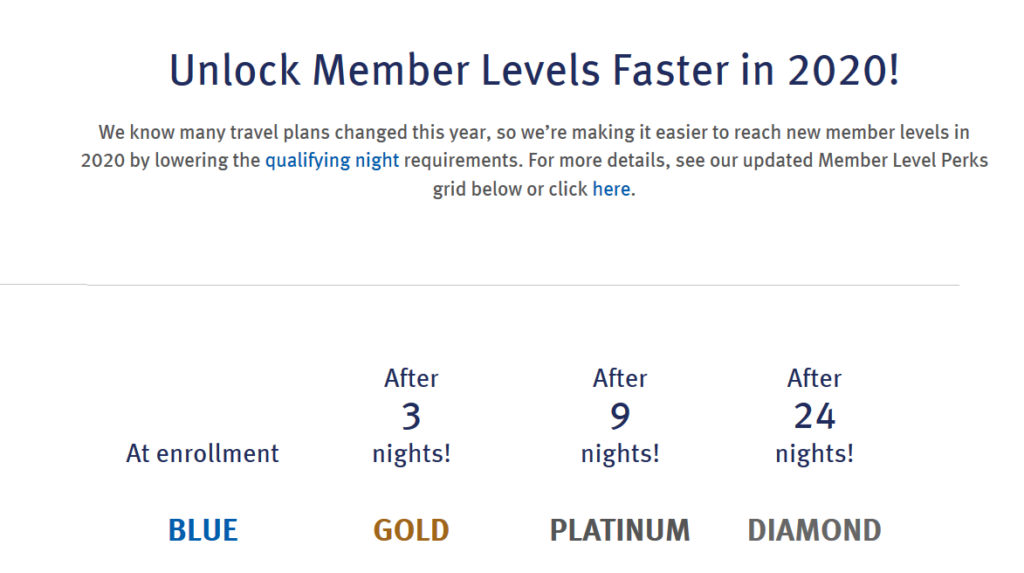
Task: Click the "here" link after grid below
Action: 611,189
